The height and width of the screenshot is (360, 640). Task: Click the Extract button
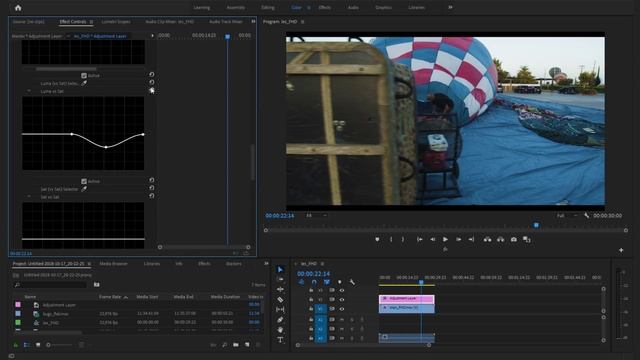pos(500,240)
